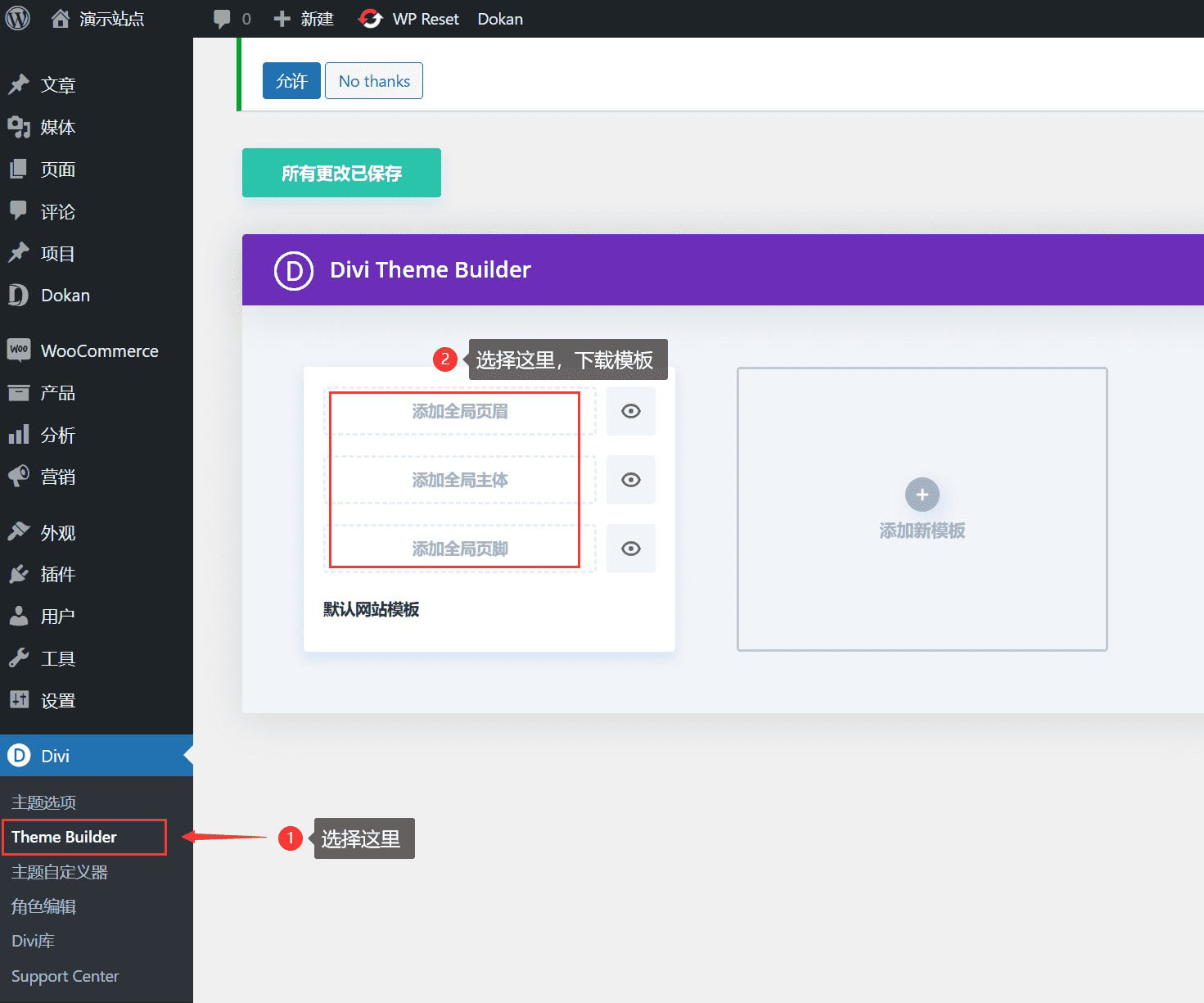Click 演示站点 site name
Viewport: 1204px width, 1003px height.
[111, 19]
